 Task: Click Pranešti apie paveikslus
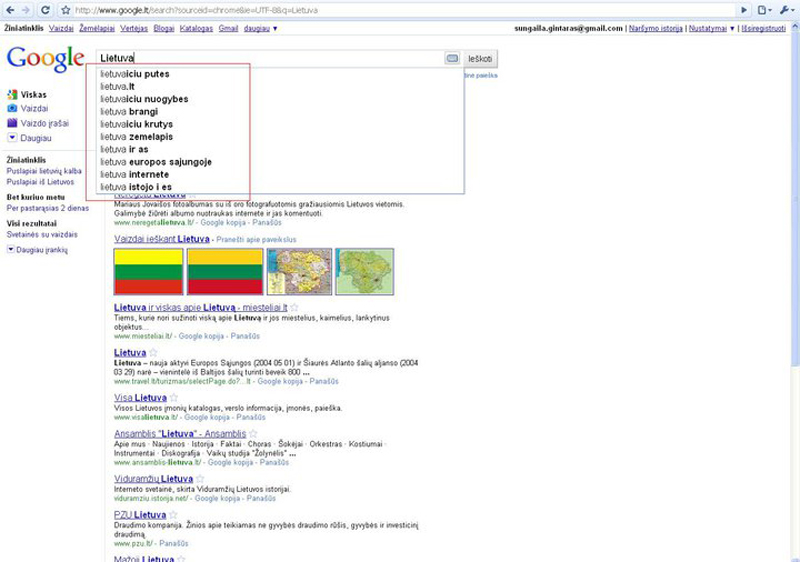click(256, 239)
